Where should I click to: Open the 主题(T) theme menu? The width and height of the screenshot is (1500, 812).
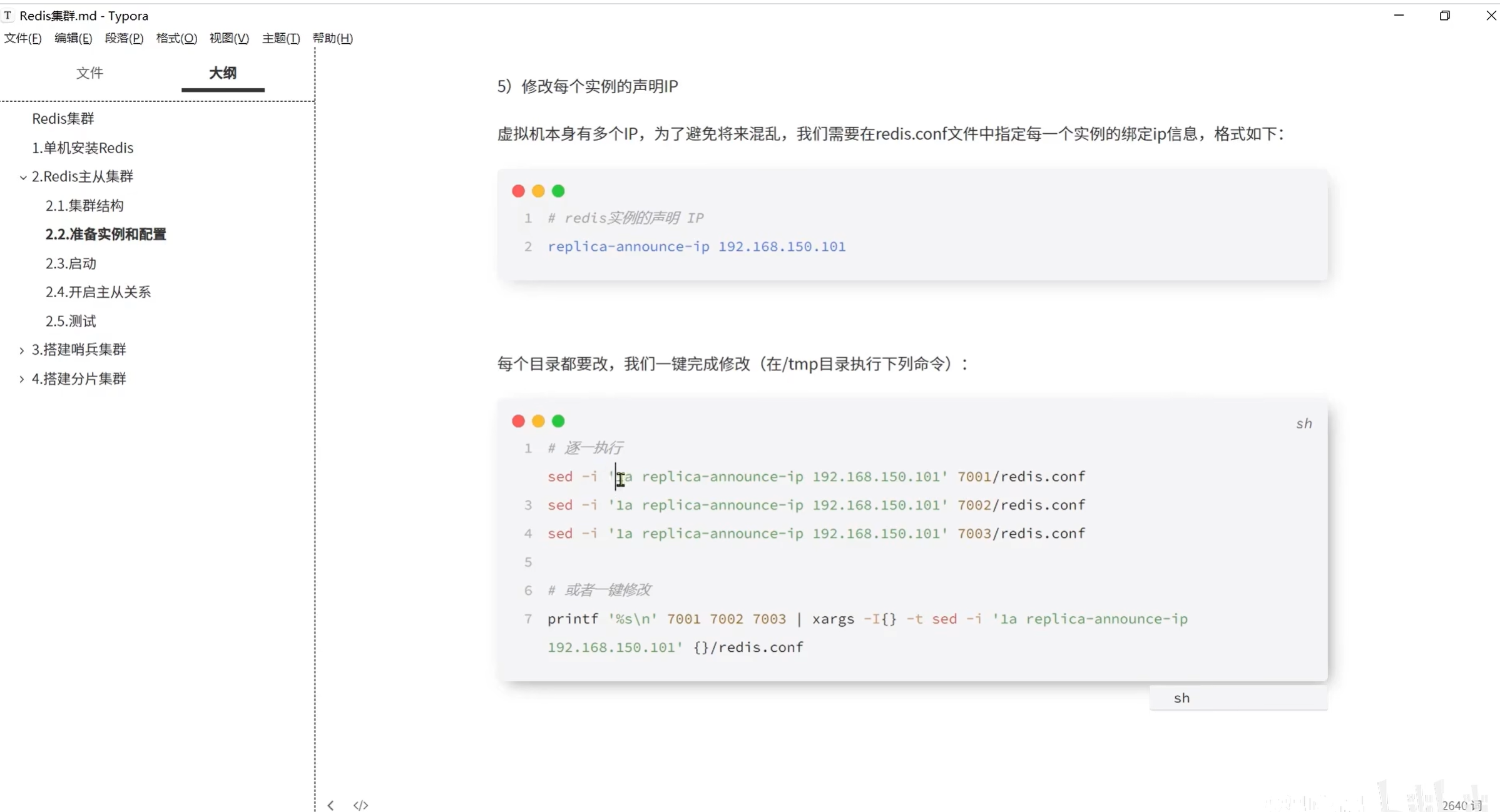point(280,38)
